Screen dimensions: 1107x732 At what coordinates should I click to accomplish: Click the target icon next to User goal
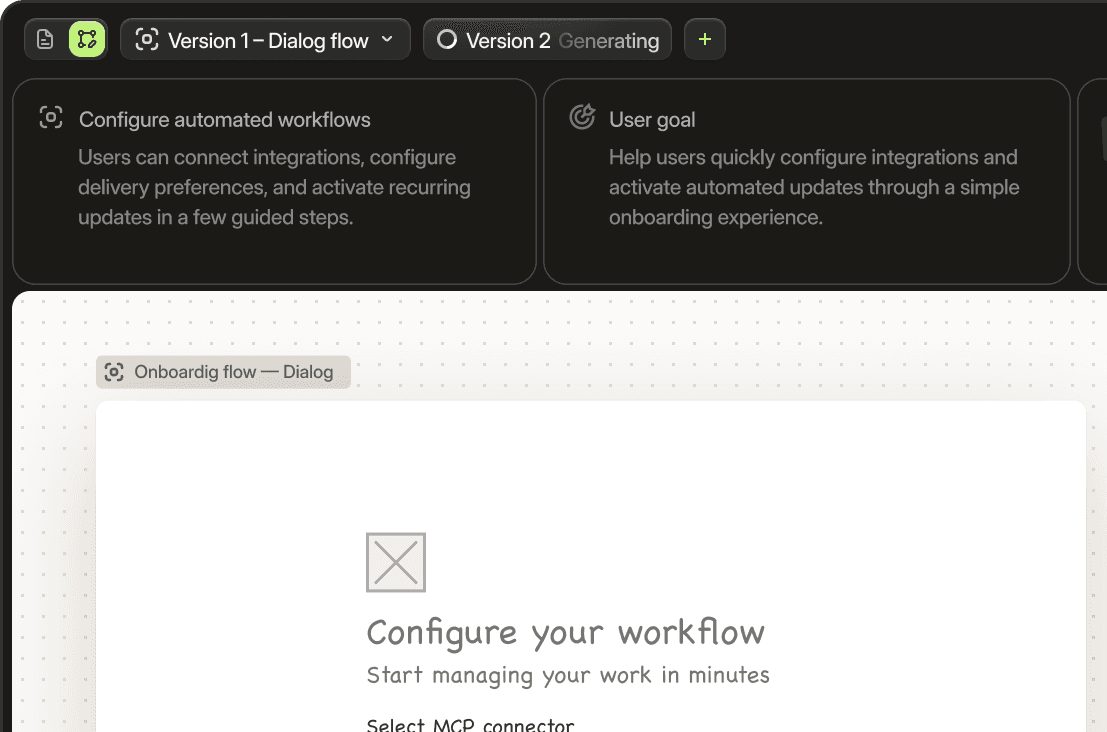pos(582,117)
